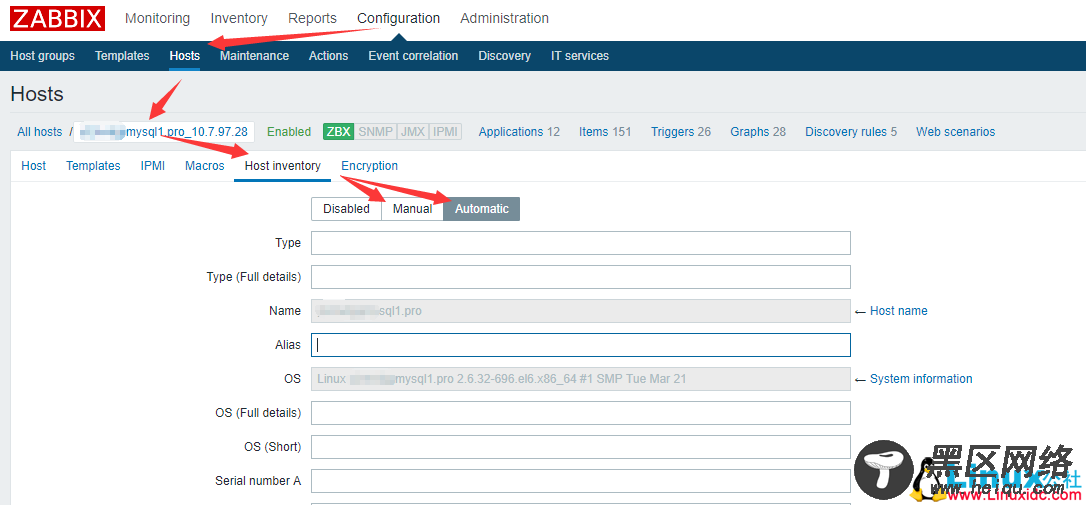
Task: Open the Discovery section
Action: (504, 56)
